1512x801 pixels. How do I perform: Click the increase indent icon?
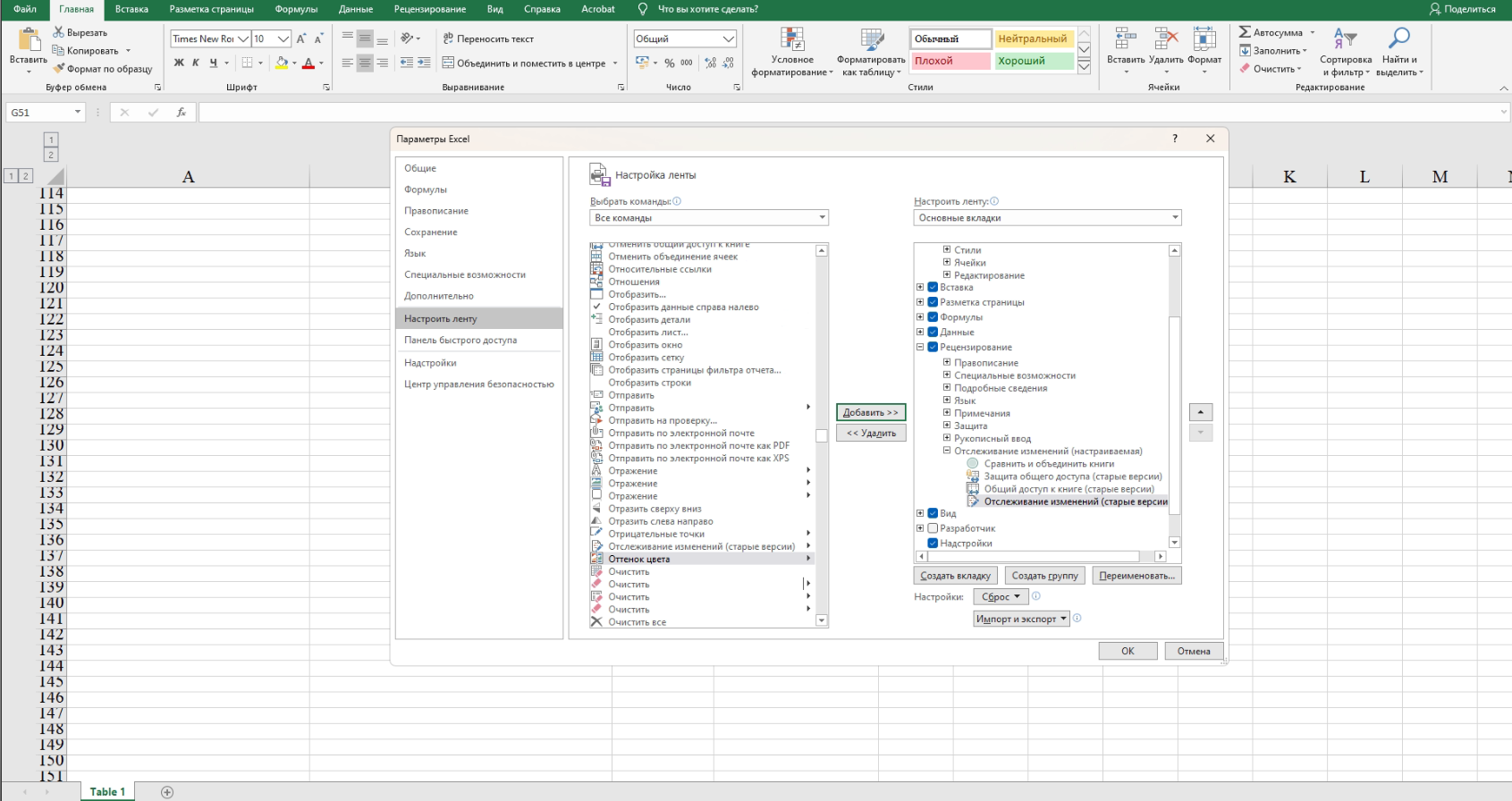pos(424,63)
